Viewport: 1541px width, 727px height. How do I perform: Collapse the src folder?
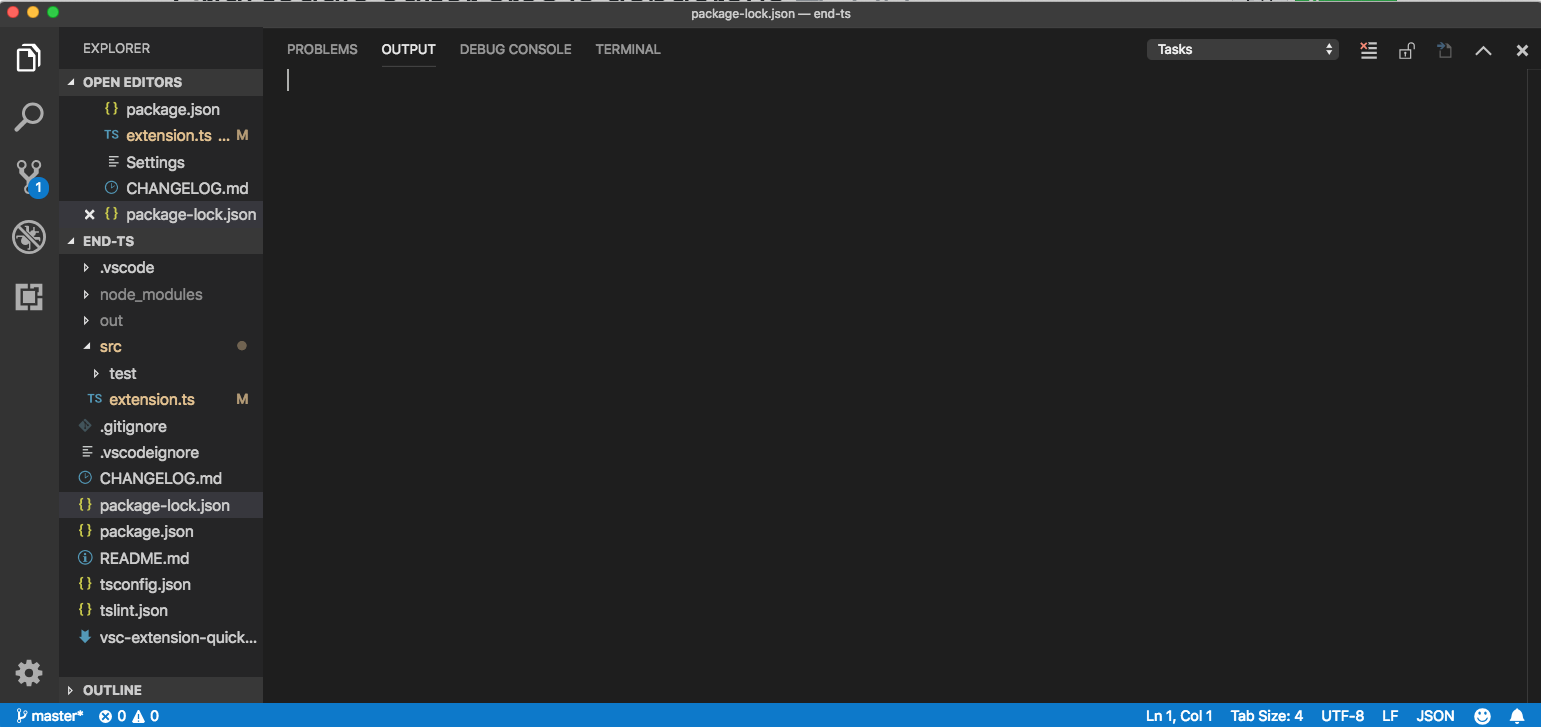click(161, 347)
